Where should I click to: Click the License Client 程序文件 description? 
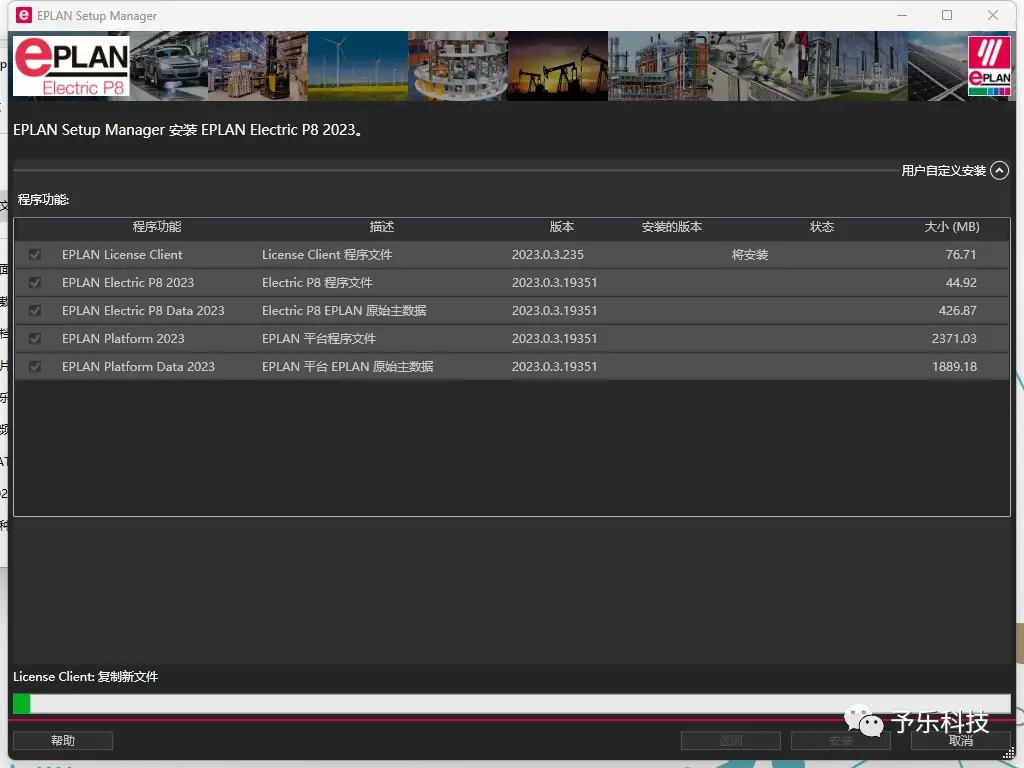[327, 255]
